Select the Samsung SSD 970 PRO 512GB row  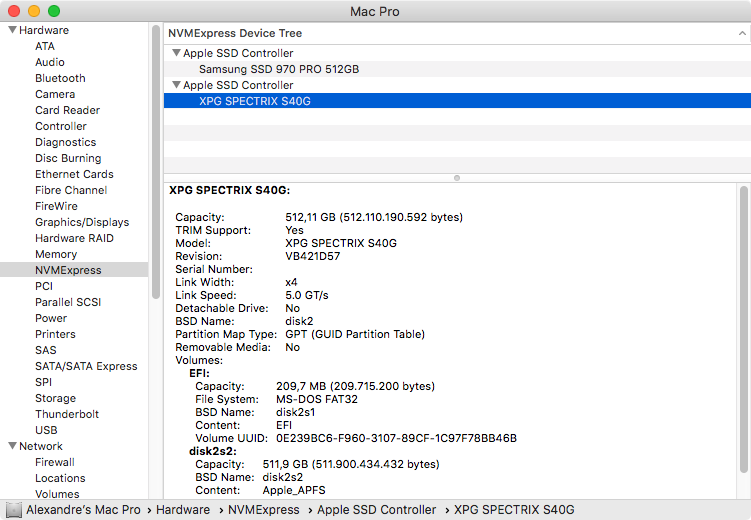click(457, 69)
